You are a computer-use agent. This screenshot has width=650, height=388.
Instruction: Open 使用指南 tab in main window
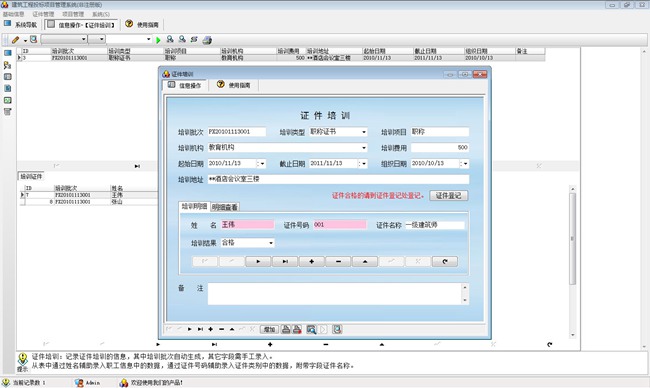point(142,24)
